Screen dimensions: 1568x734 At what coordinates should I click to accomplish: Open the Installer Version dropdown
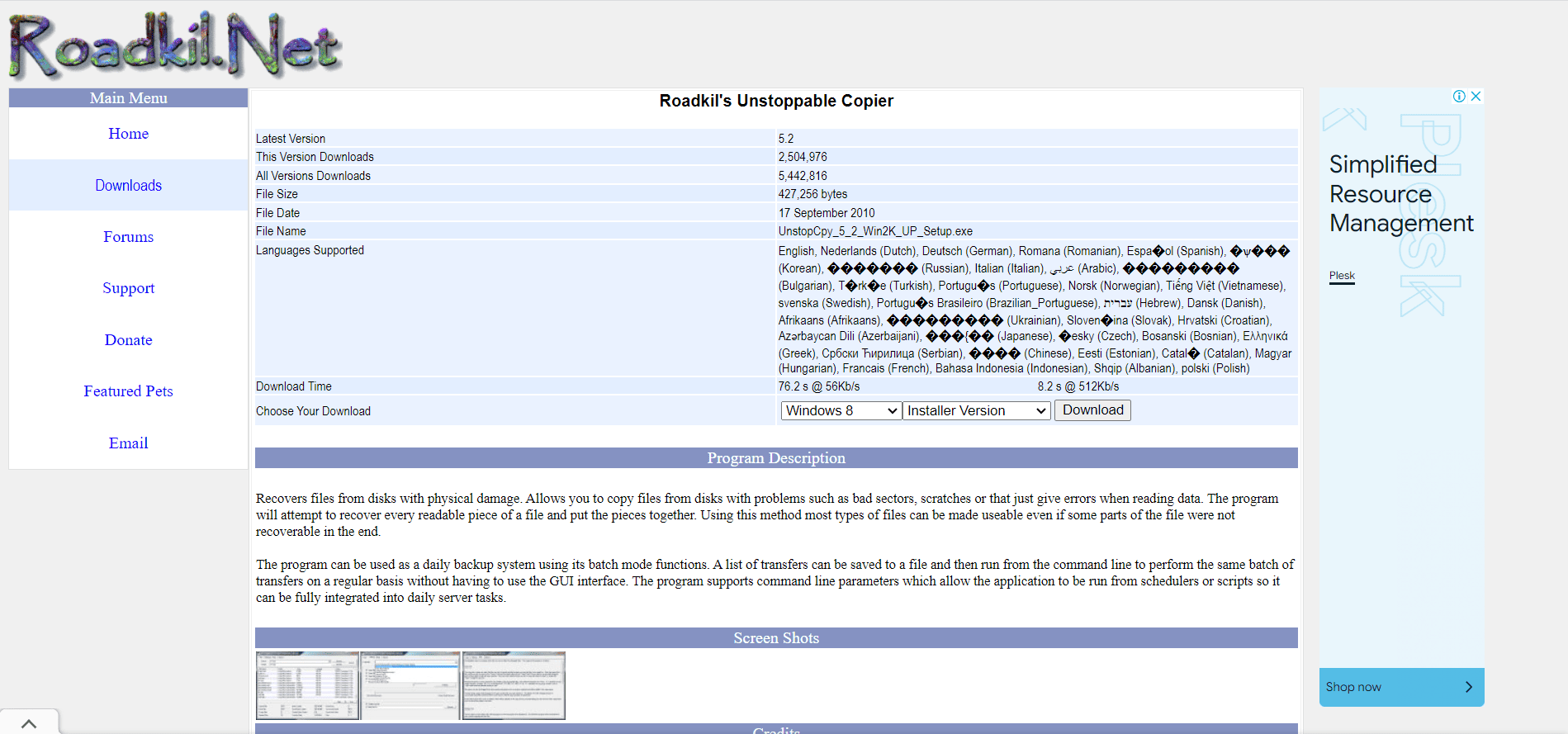977,410
